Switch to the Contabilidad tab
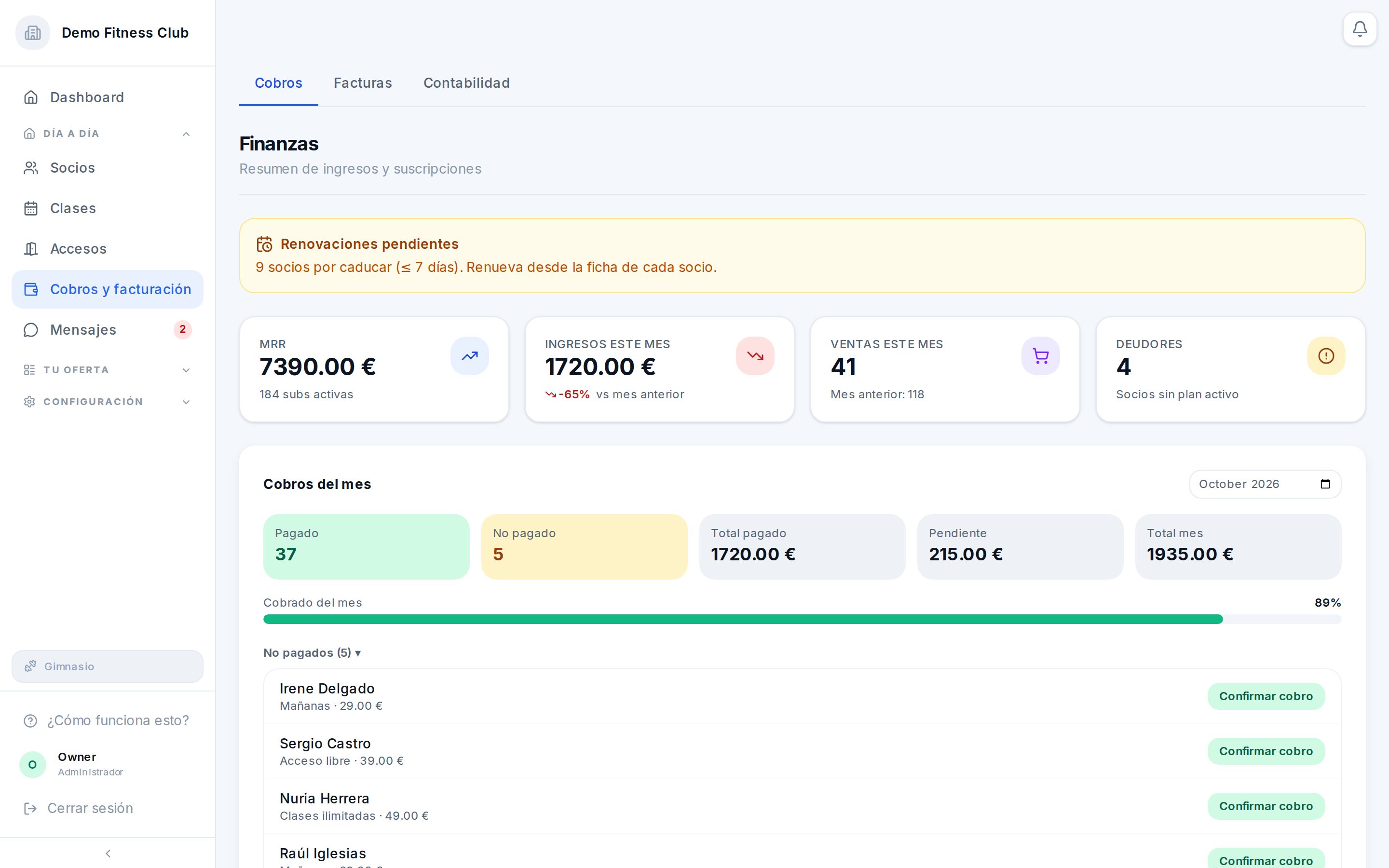The image size is (1389, 868). click(466, 82)
